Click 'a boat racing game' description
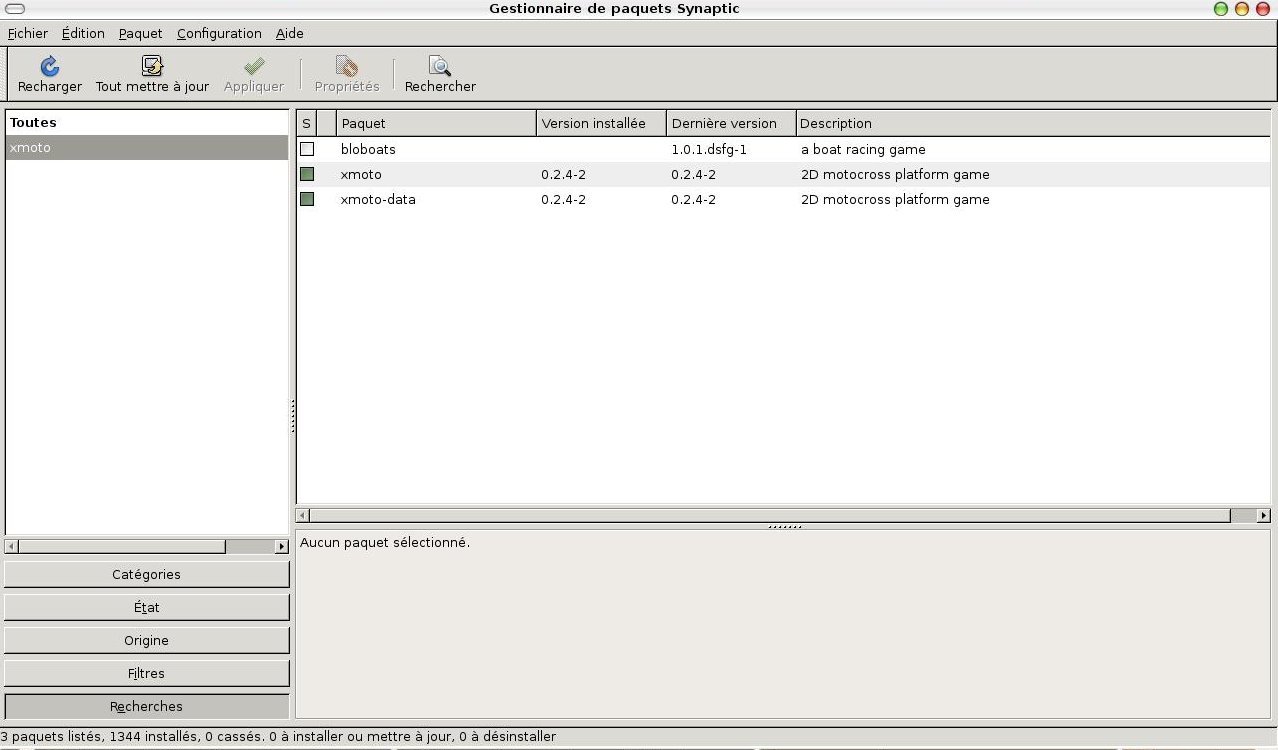The height and width of the screenshot is (750, 1278). [863, 149]
